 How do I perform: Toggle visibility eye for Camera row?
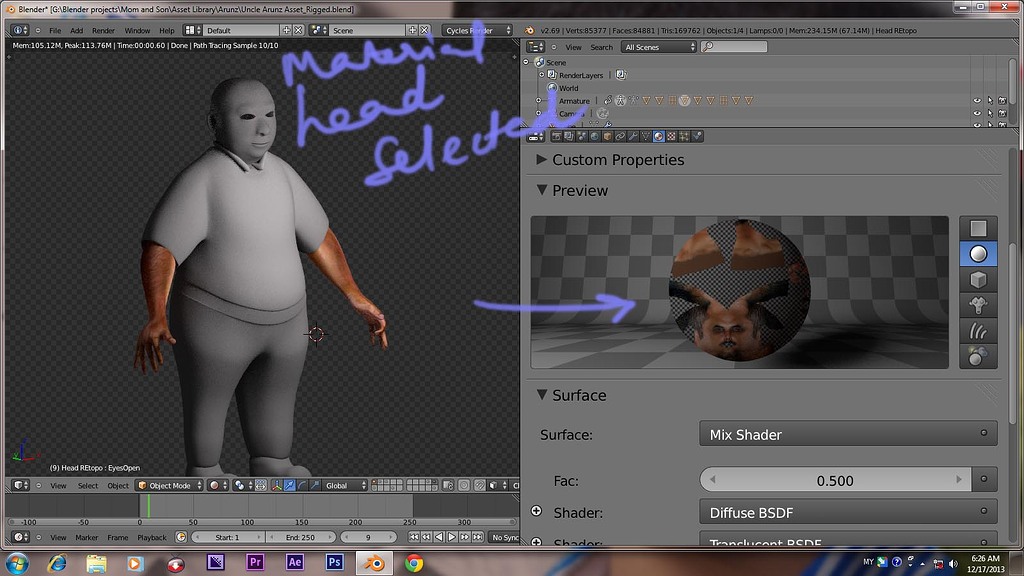[x=977, y=113]
